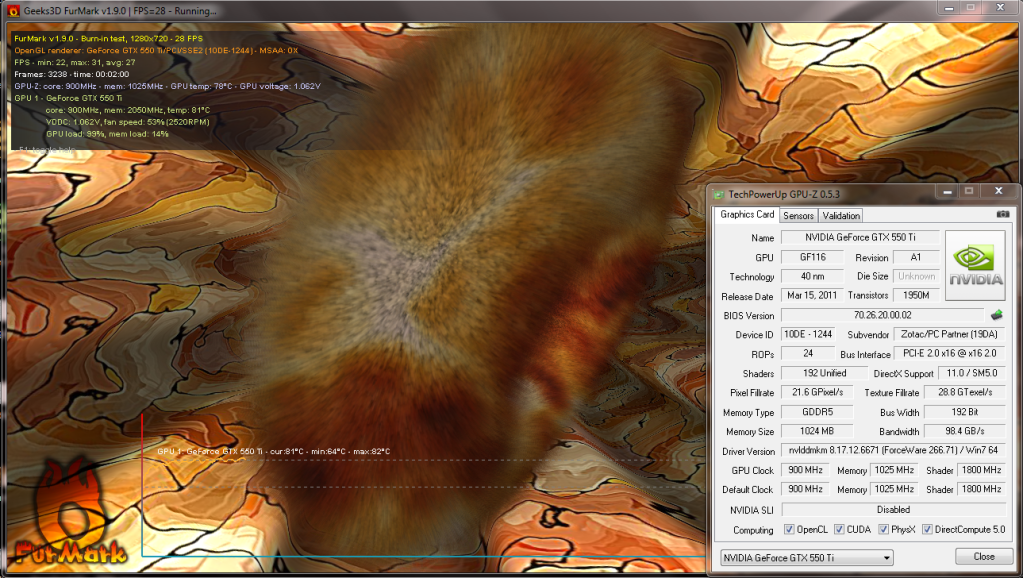
Task: Close the FurMark window
Action: point(1000,8)
